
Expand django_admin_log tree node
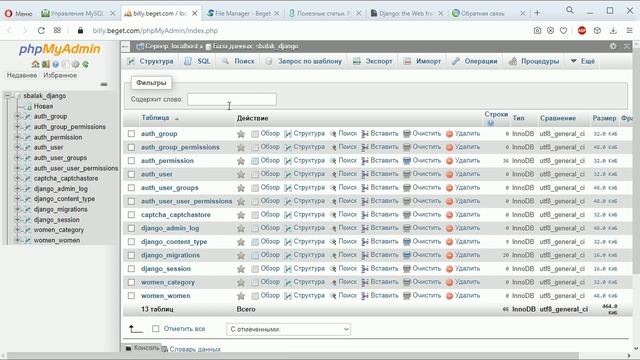tap(18, 189)
